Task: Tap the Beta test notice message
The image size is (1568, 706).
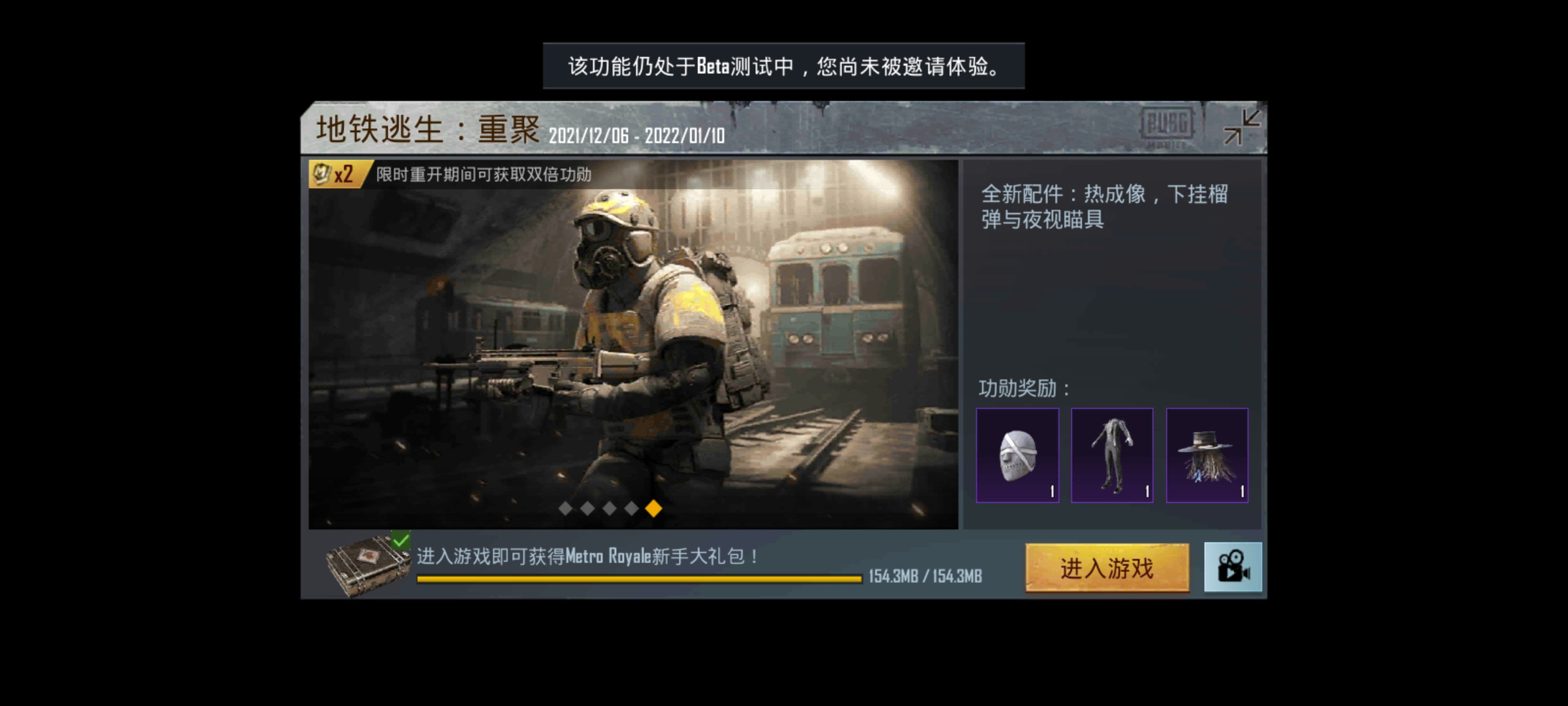Action: (784, 66)
